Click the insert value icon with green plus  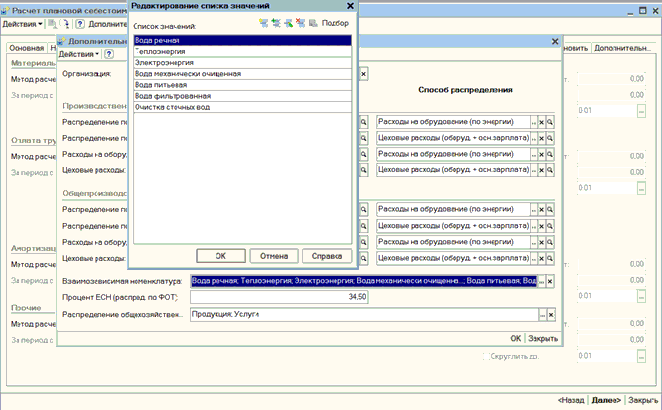click(276, 23)
